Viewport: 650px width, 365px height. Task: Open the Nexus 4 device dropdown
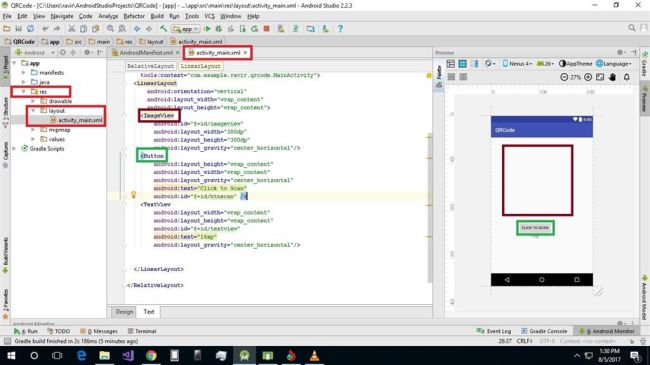[517, 63]
